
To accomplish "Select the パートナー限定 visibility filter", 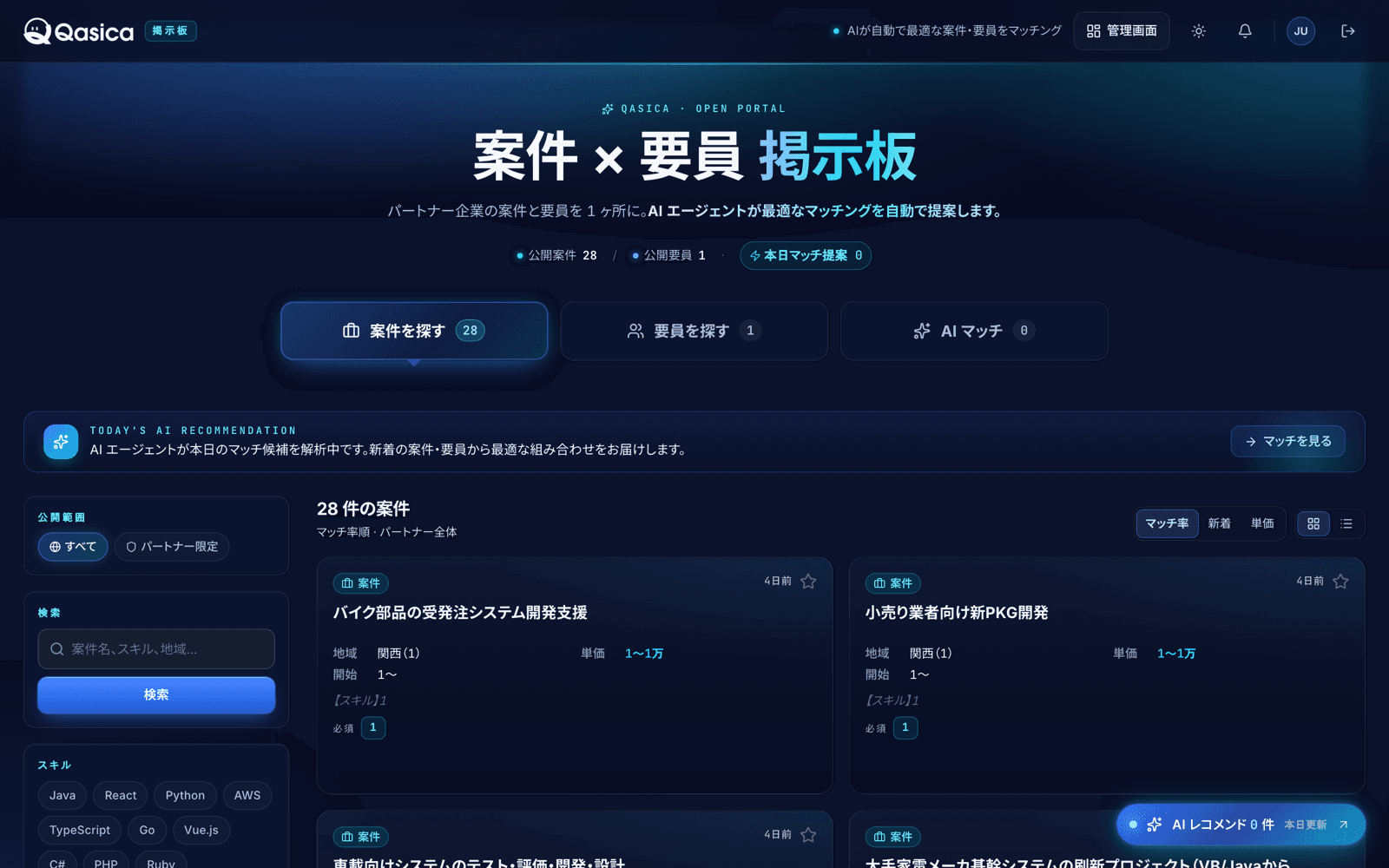I will [x=172, y=547].
